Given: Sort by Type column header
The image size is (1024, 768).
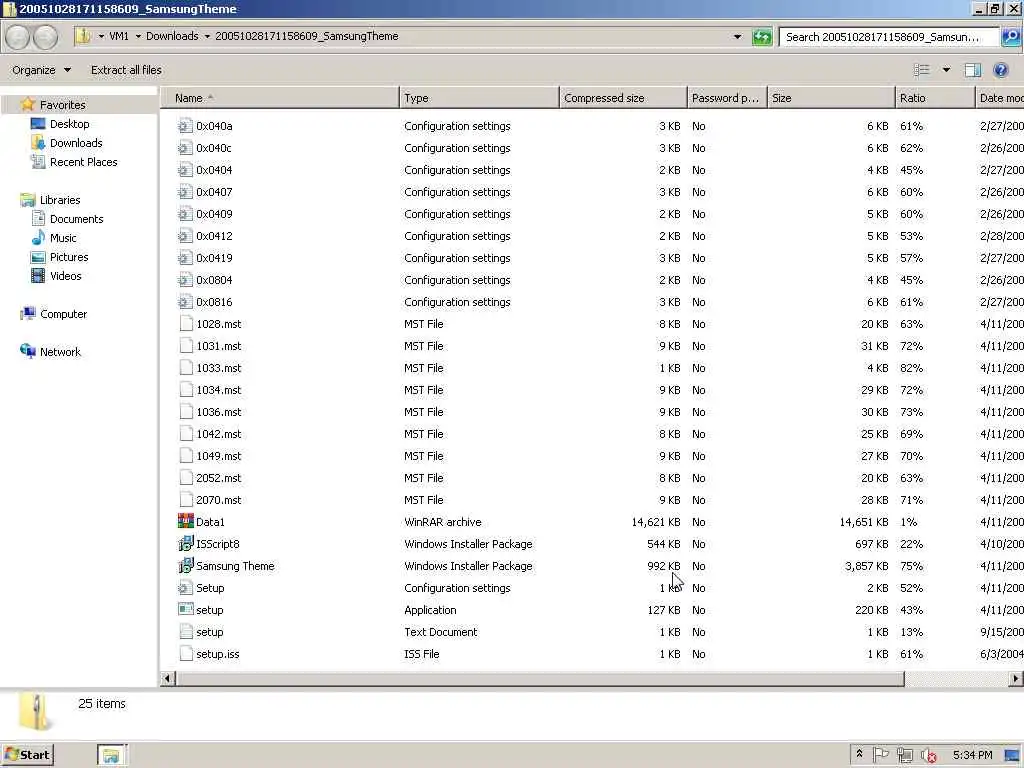Looking at the screenshot, I should (479, 98).
